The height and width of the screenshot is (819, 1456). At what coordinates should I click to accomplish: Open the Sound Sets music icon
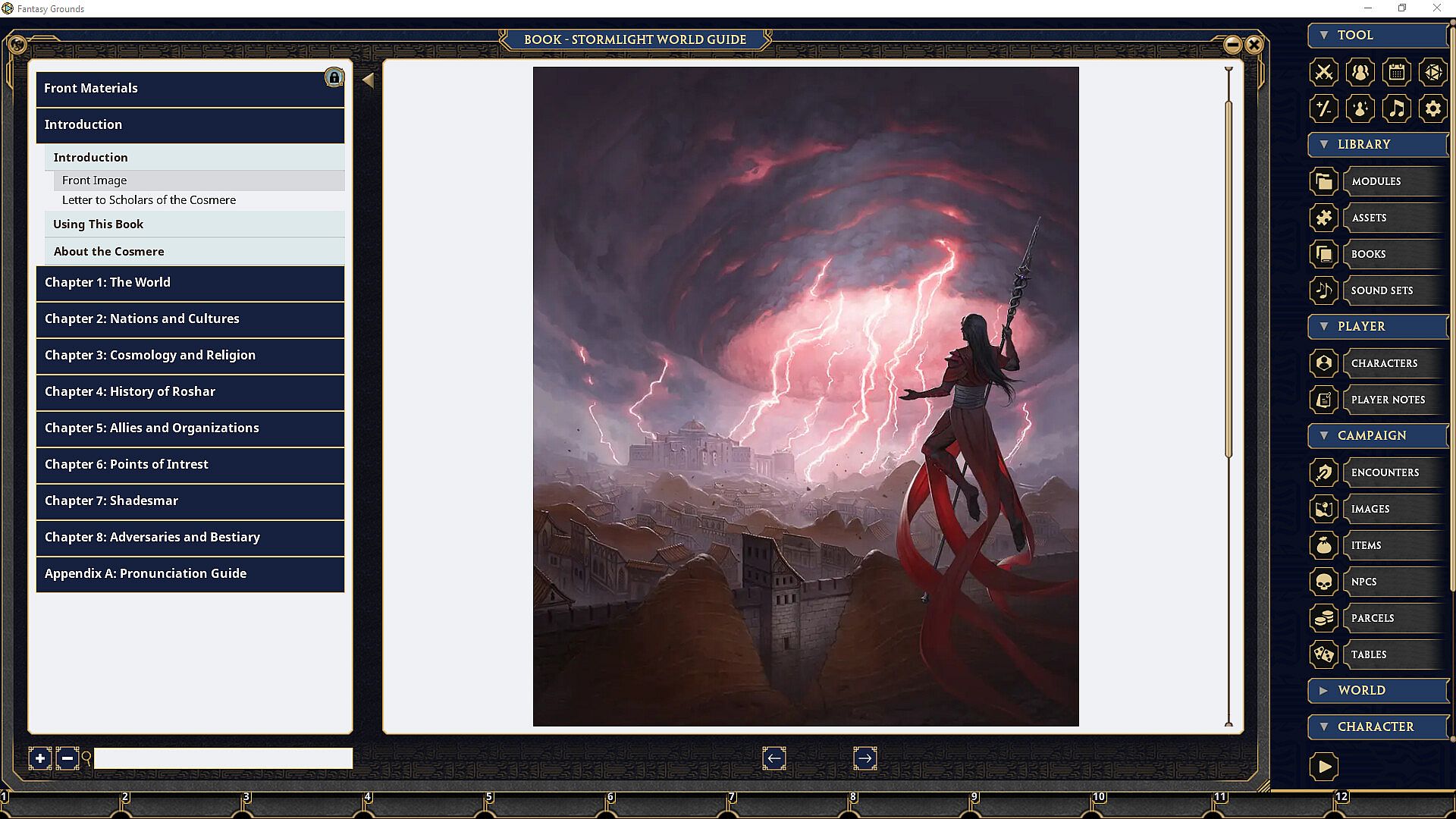(x=1323, y=290)
